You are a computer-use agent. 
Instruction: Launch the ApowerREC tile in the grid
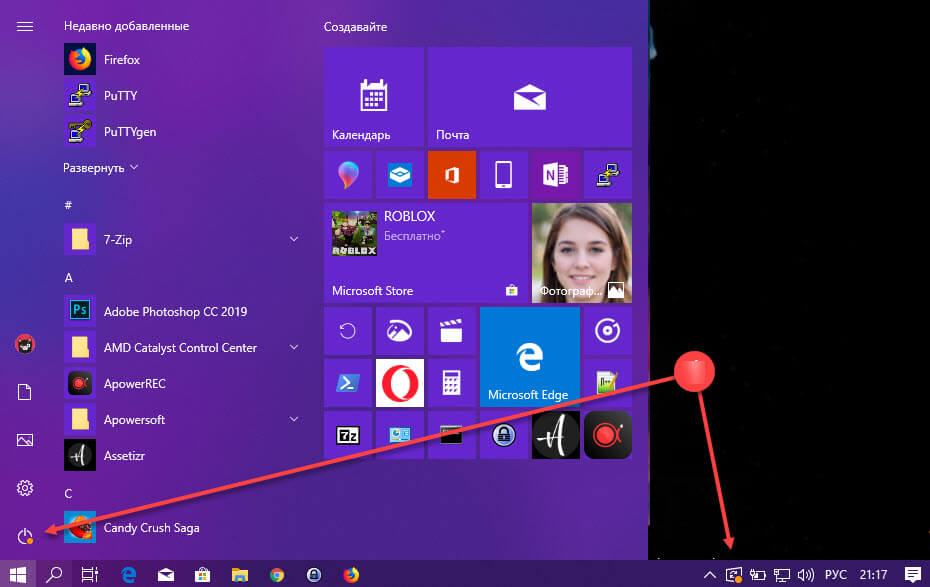608,435
